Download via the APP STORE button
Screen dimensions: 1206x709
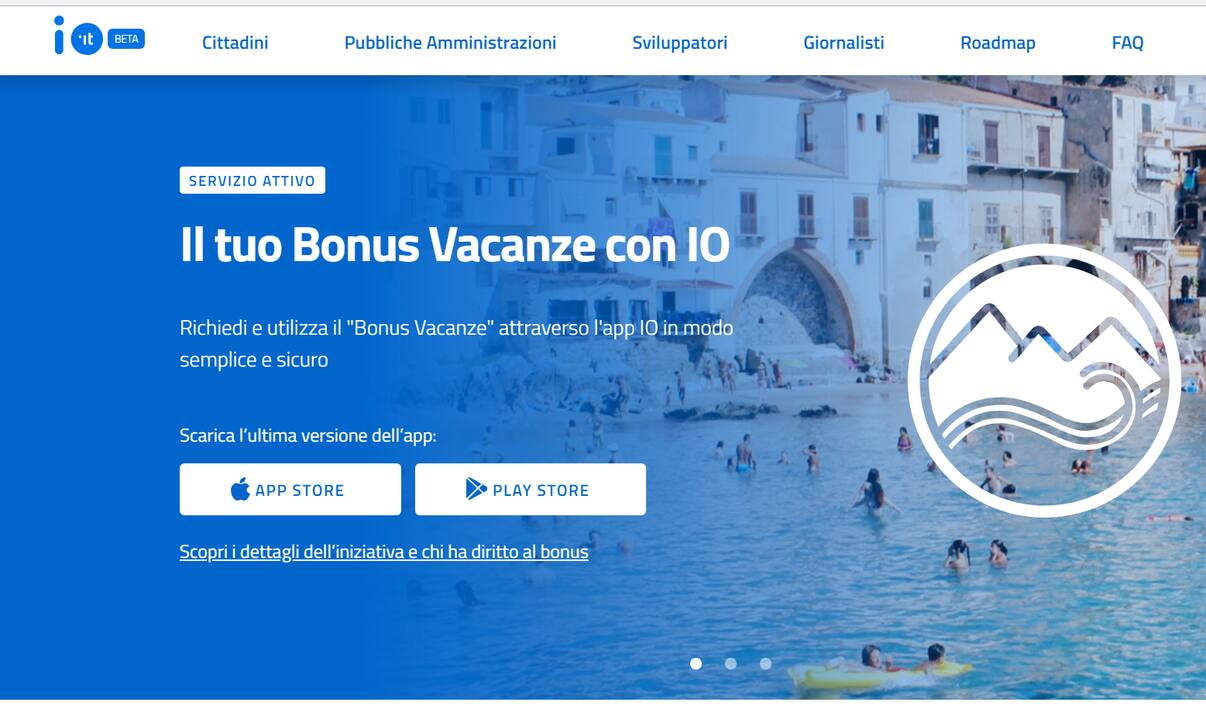(290, 489)
